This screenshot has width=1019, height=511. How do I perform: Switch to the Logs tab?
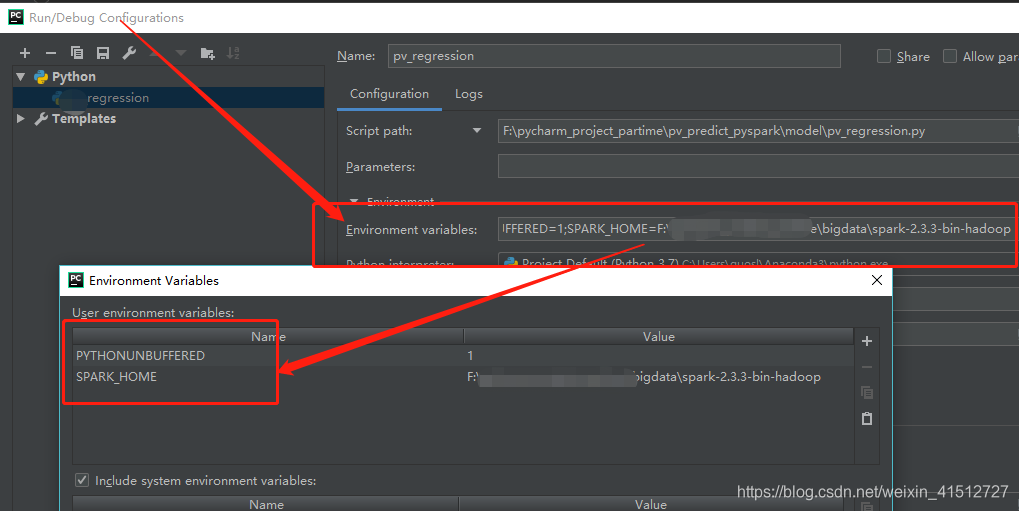click(469, 94)
